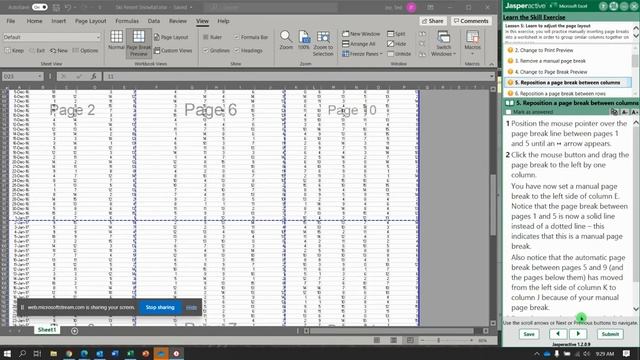The width and height of the screenshot is (640, 360).
Task: Open the Name Box dropdown arrow
Action: click(x=39, y=76)
